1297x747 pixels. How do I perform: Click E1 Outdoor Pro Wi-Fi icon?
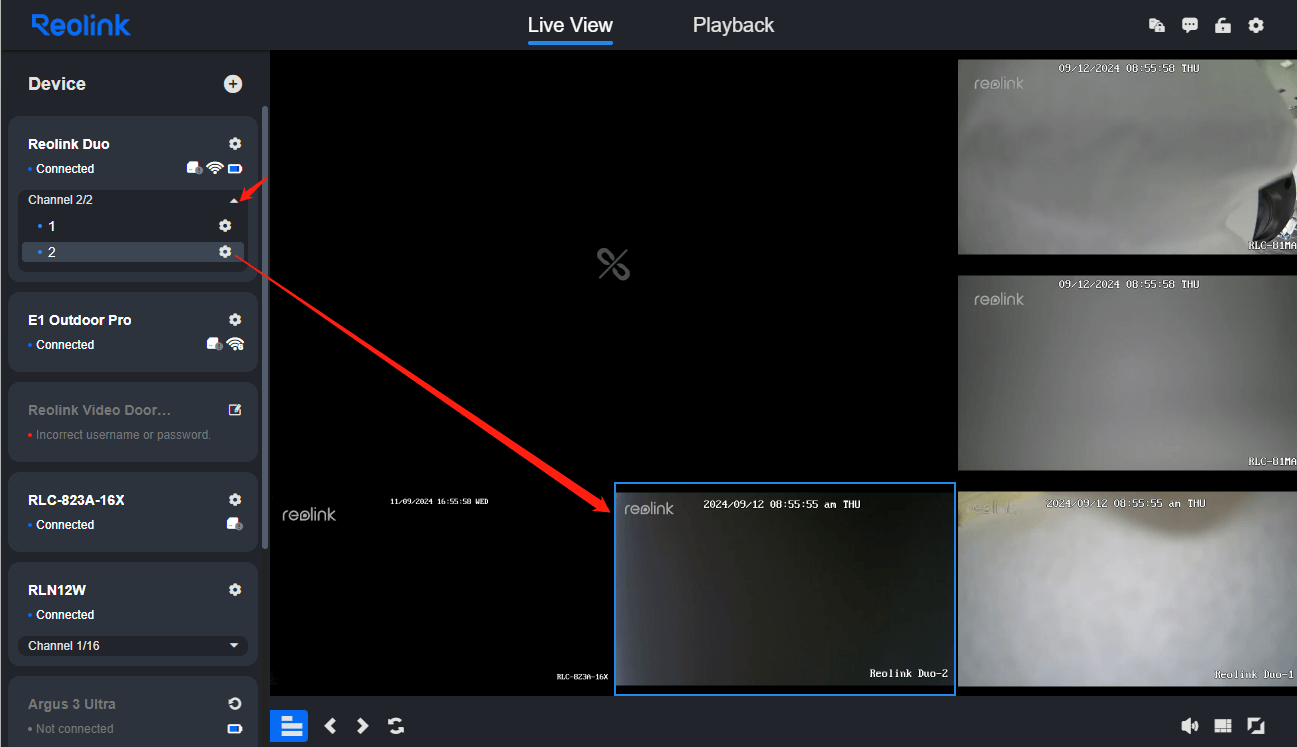tap(235, 344)
